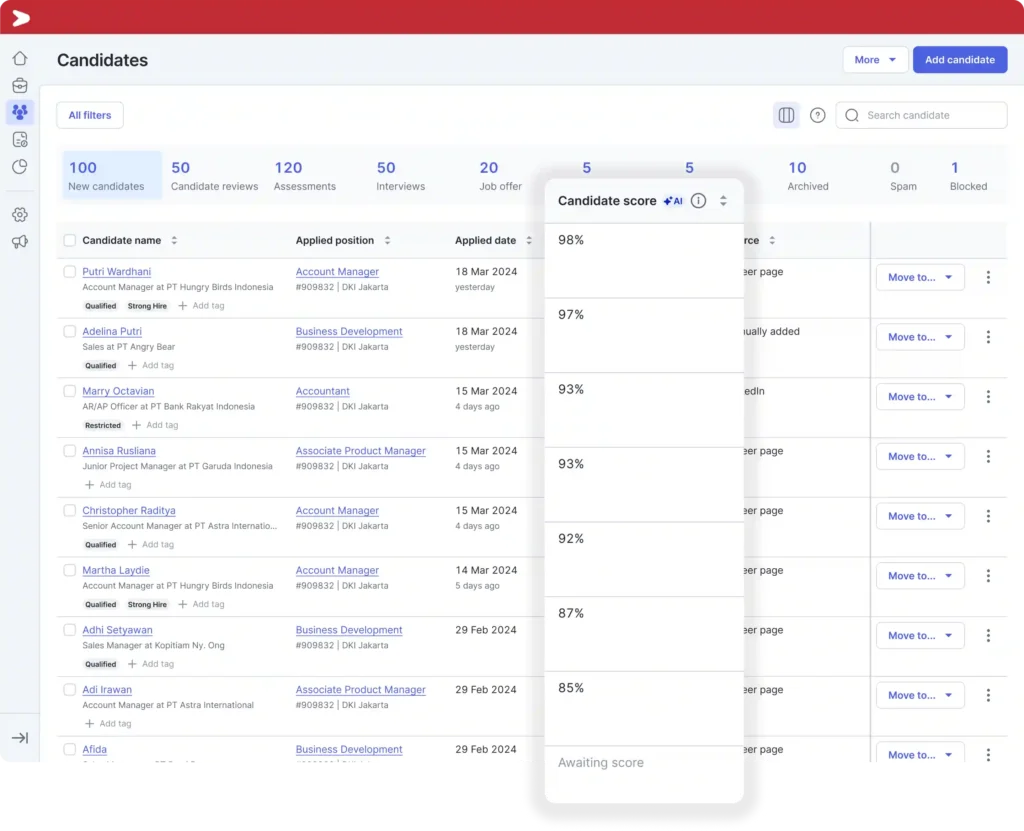Switch to Candidate reviews tab

(214, 176)
